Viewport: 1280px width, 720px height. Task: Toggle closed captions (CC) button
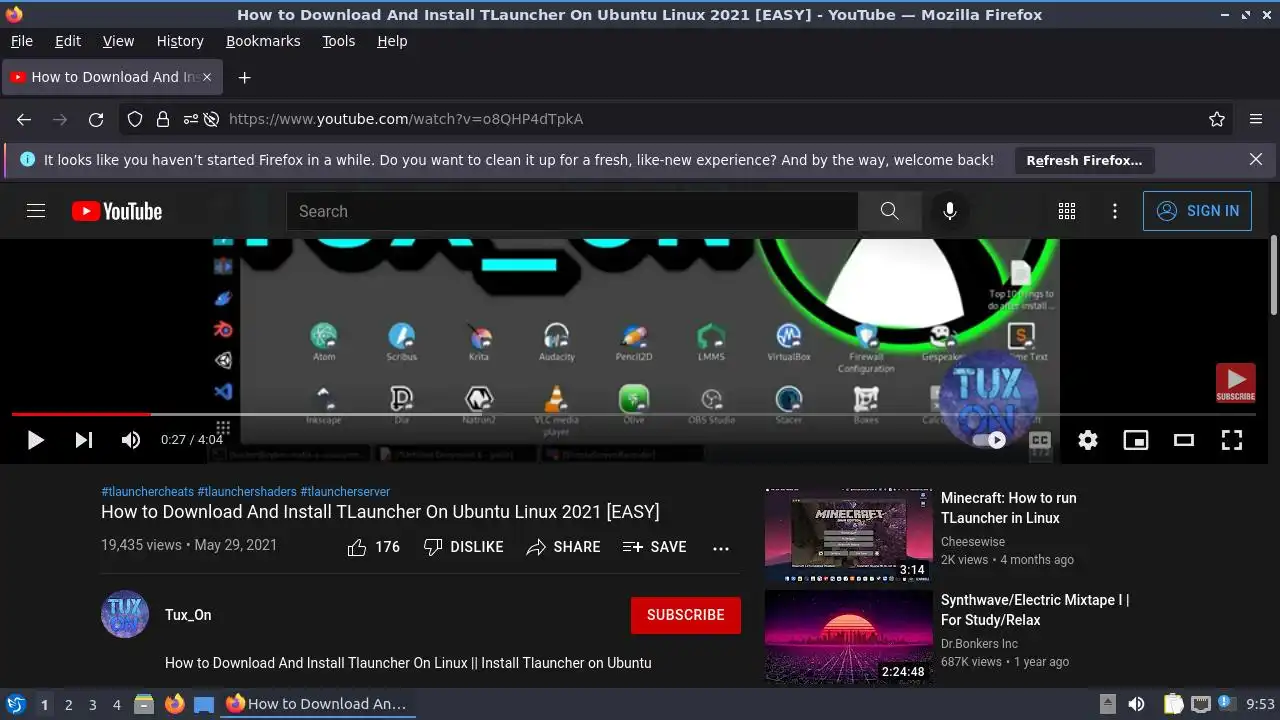[1040, 440]
